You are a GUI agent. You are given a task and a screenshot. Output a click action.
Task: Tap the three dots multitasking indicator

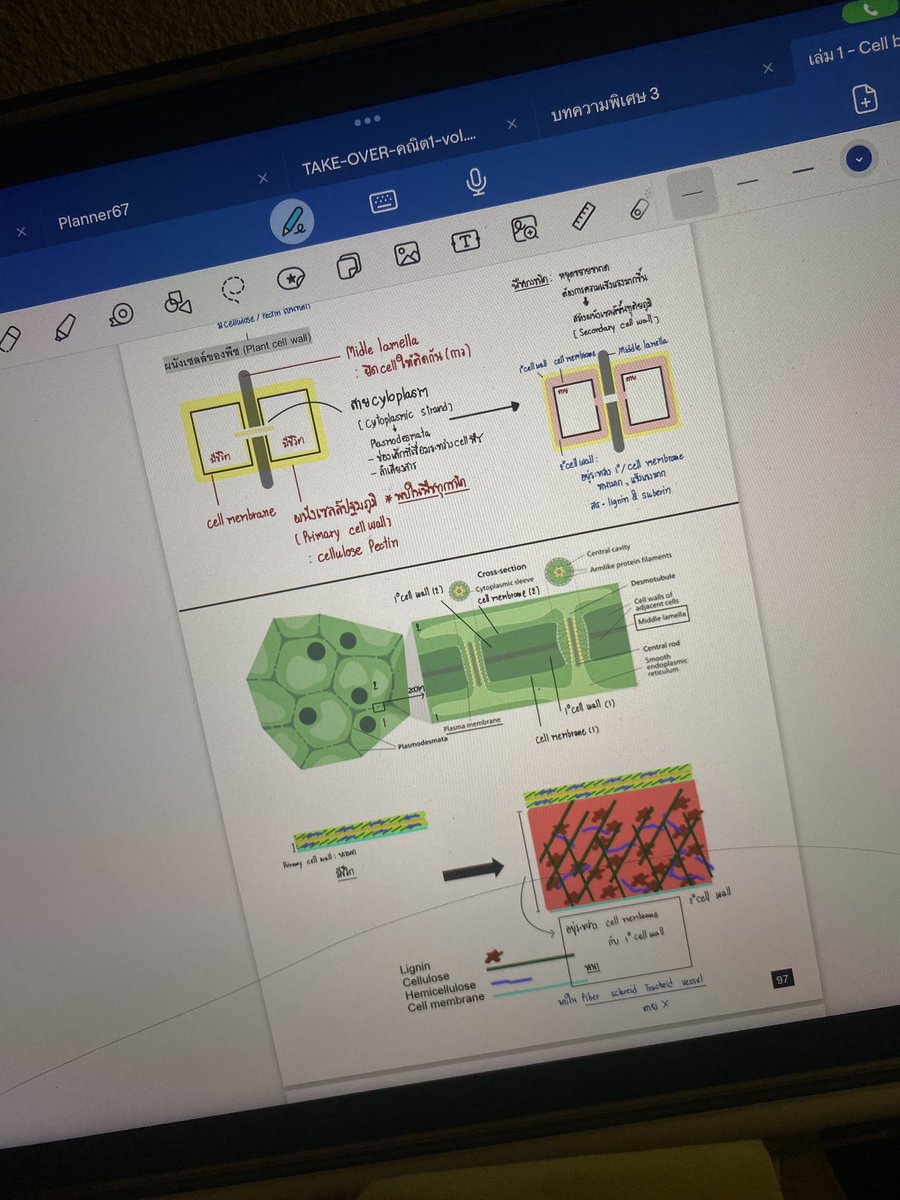(x=367, y=120)
